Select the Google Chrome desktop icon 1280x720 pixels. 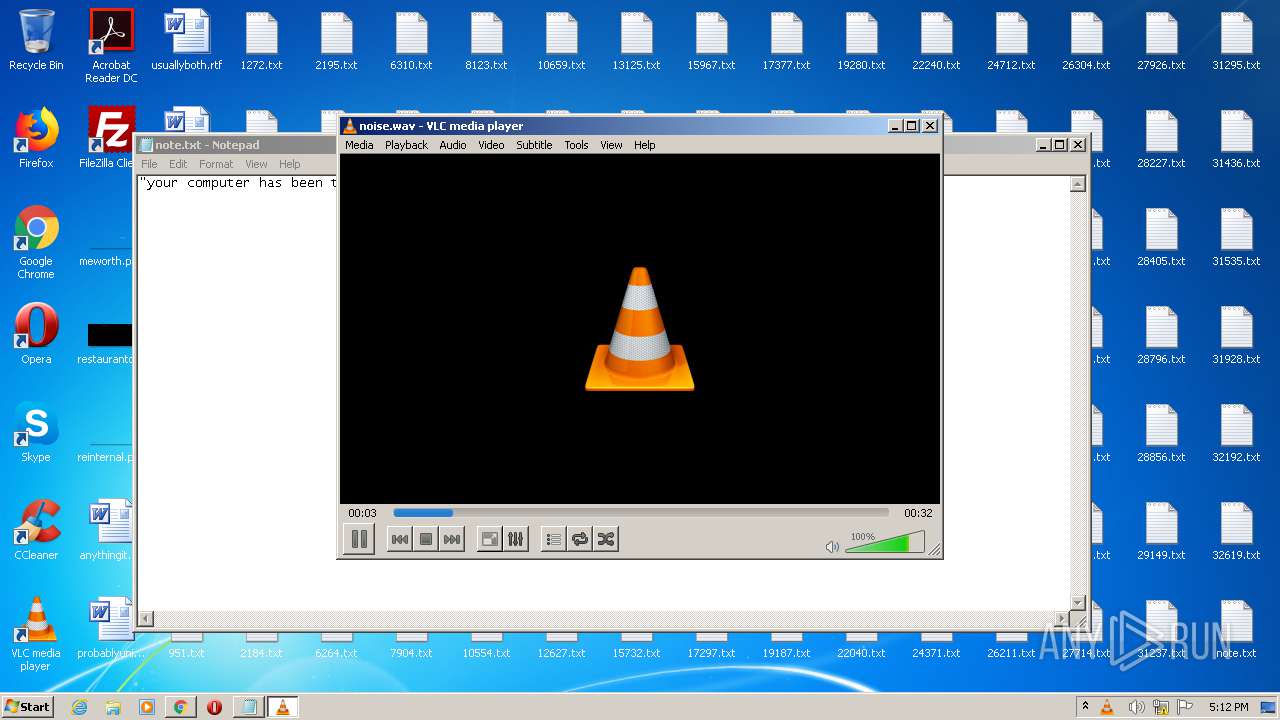pyautogui.click(x=36, y=243)
